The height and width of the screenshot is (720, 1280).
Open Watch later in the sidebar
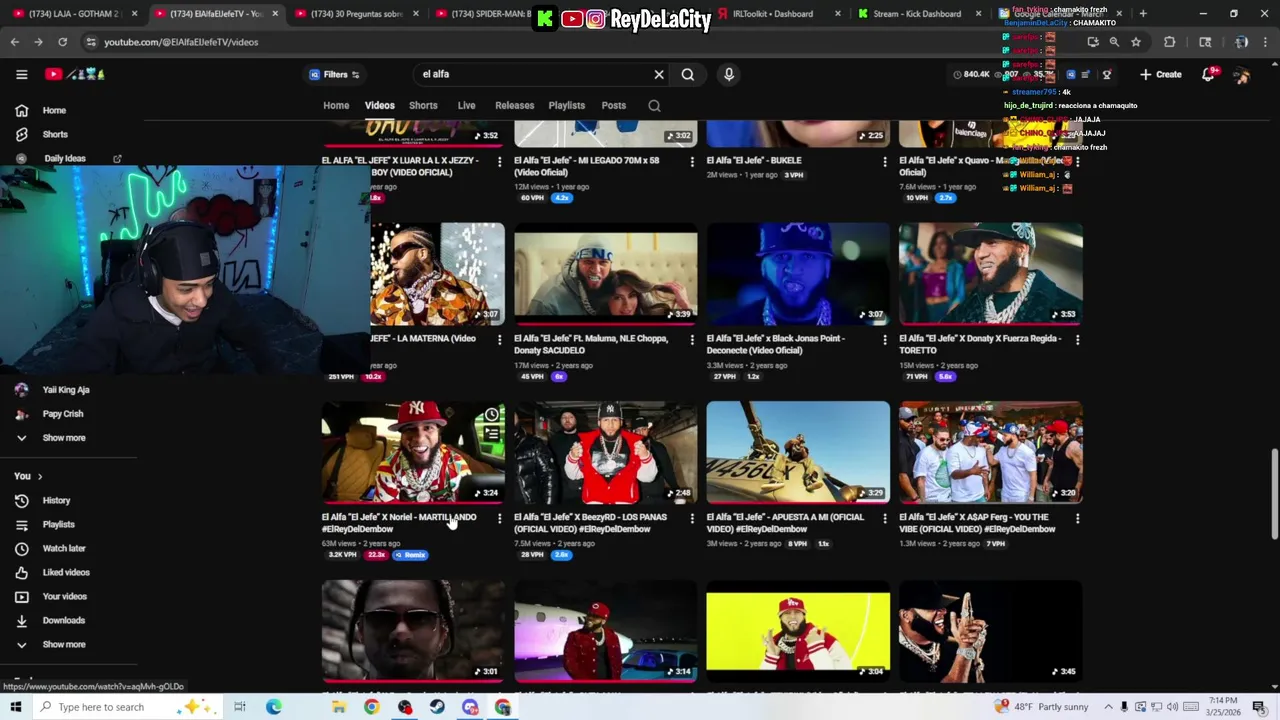(64, 548)
